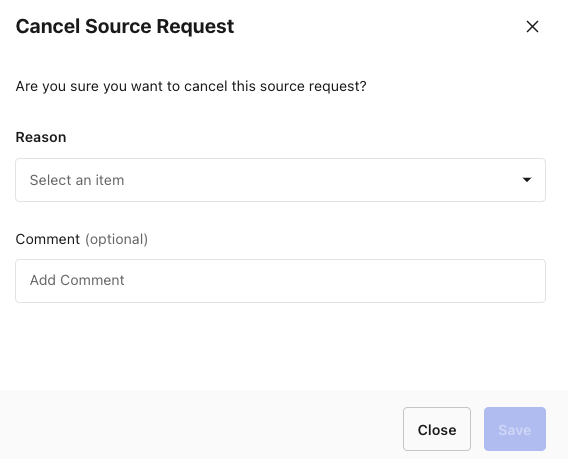
Task: Click the '(optional)' text beside Comment
Action: pos(117,239)
